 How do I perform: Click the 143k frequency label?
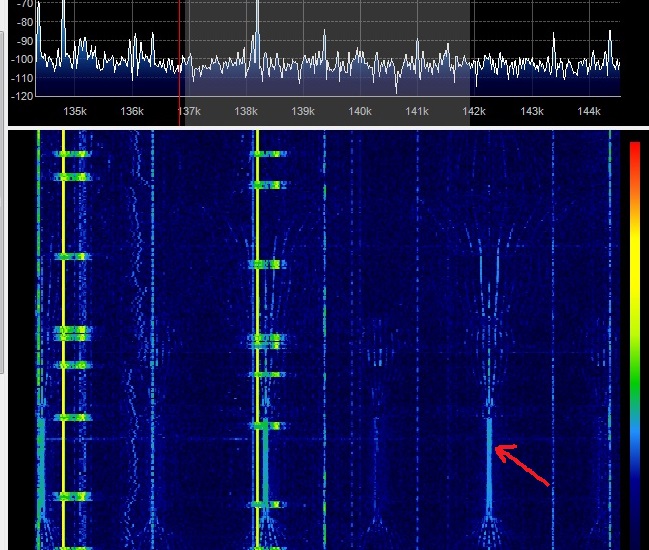click(x=532, y=111)
